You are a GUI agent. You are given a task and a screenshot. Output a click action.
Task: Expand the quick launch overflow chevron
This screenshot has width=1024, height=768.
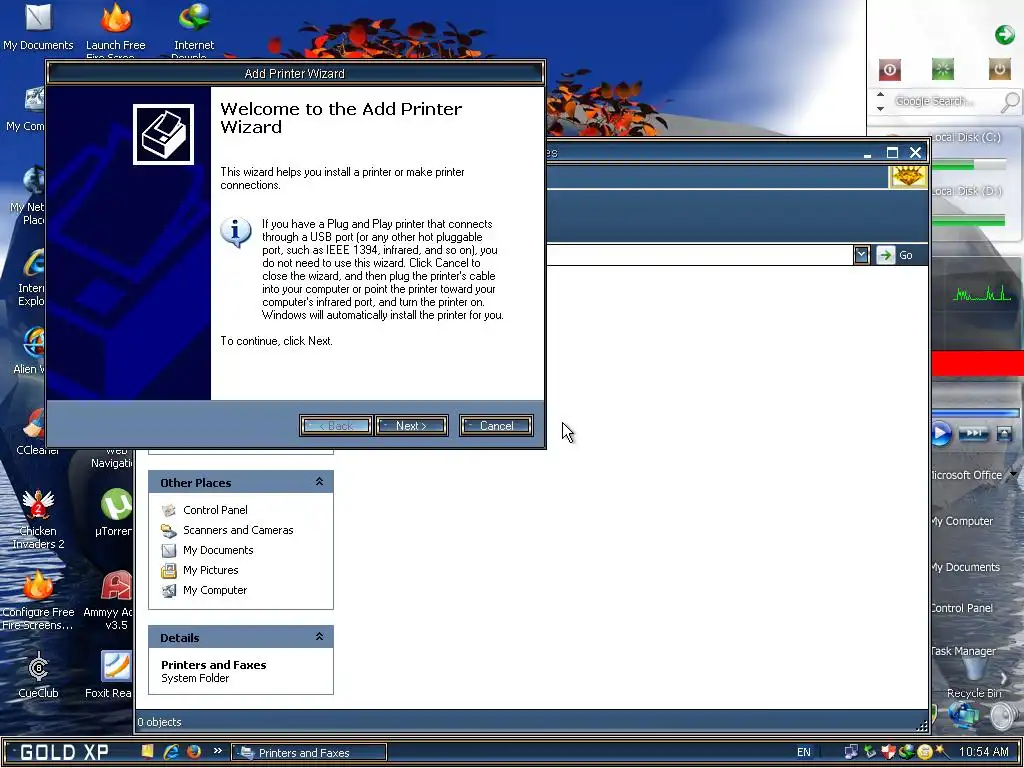tap(217, 751)
